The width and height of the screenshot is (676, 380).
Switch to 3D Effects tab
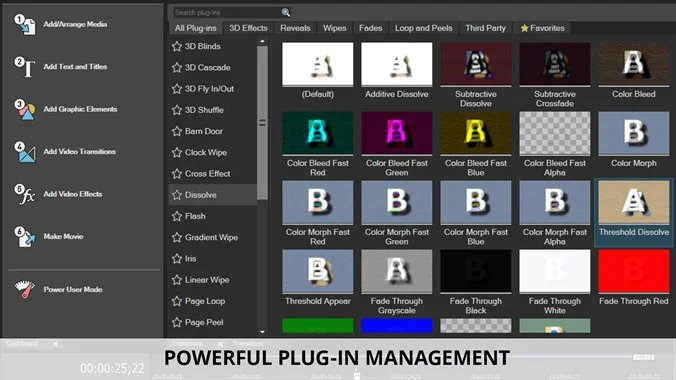click(248, 28)
